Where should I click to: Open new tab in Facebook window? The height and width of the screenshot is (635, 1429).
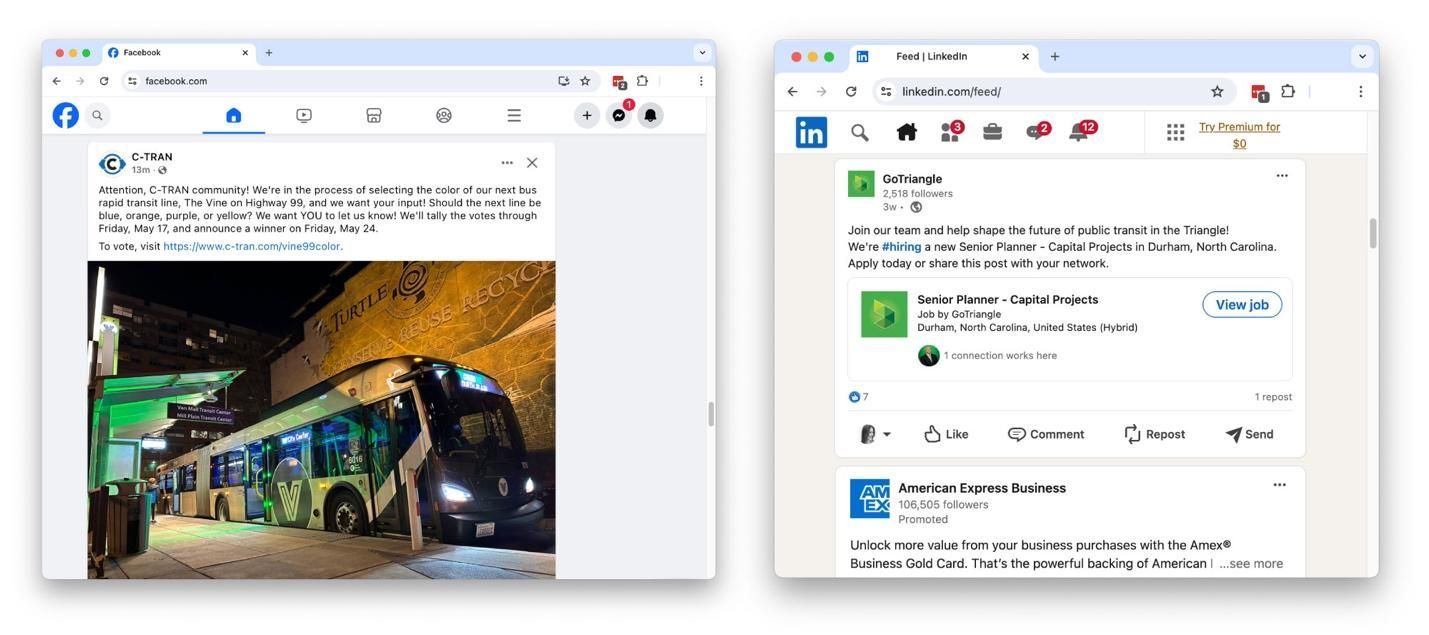[x=269, y=53]
